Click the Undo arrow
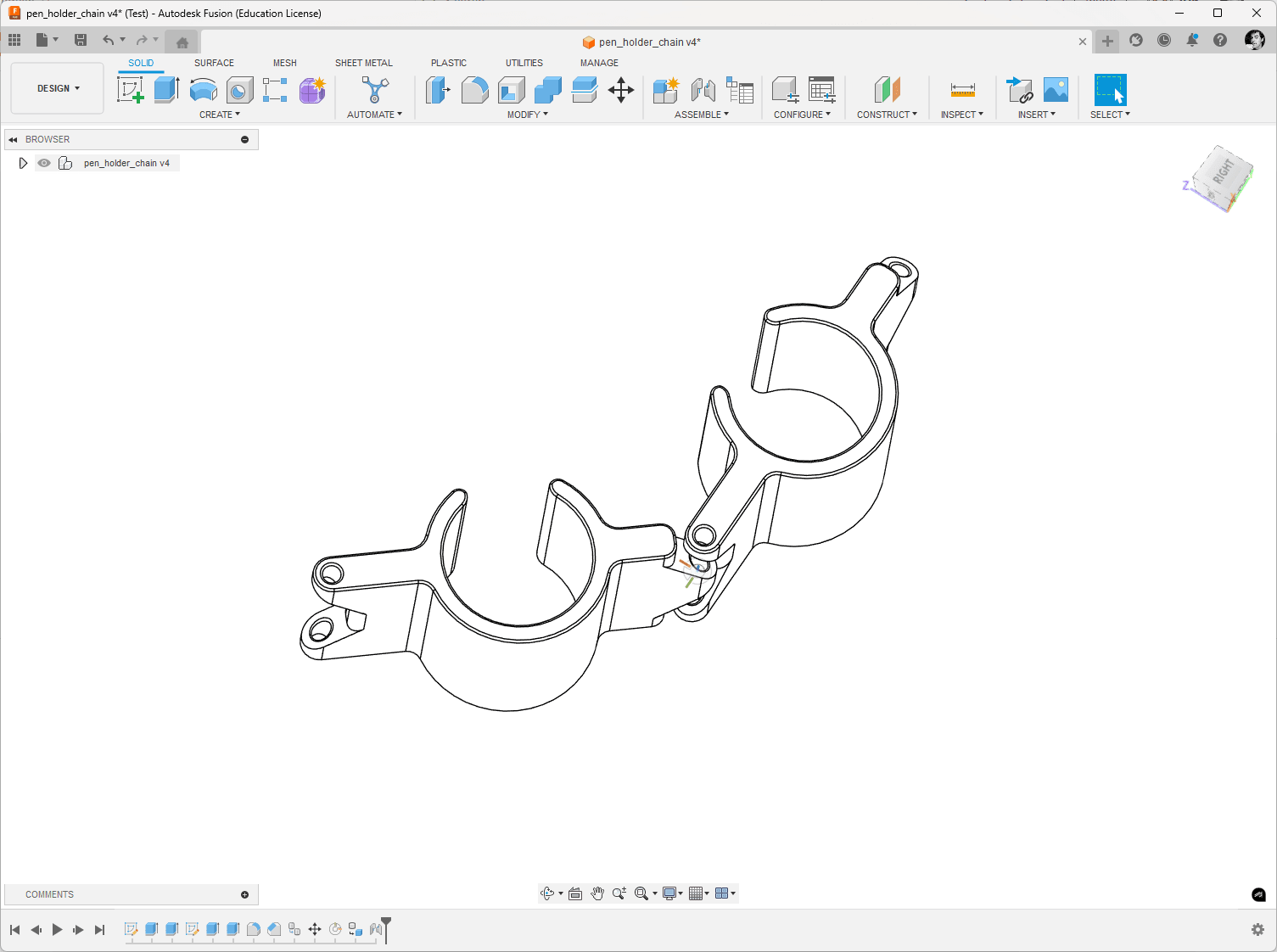1277x952 pixels. click(x=109, y=40)
